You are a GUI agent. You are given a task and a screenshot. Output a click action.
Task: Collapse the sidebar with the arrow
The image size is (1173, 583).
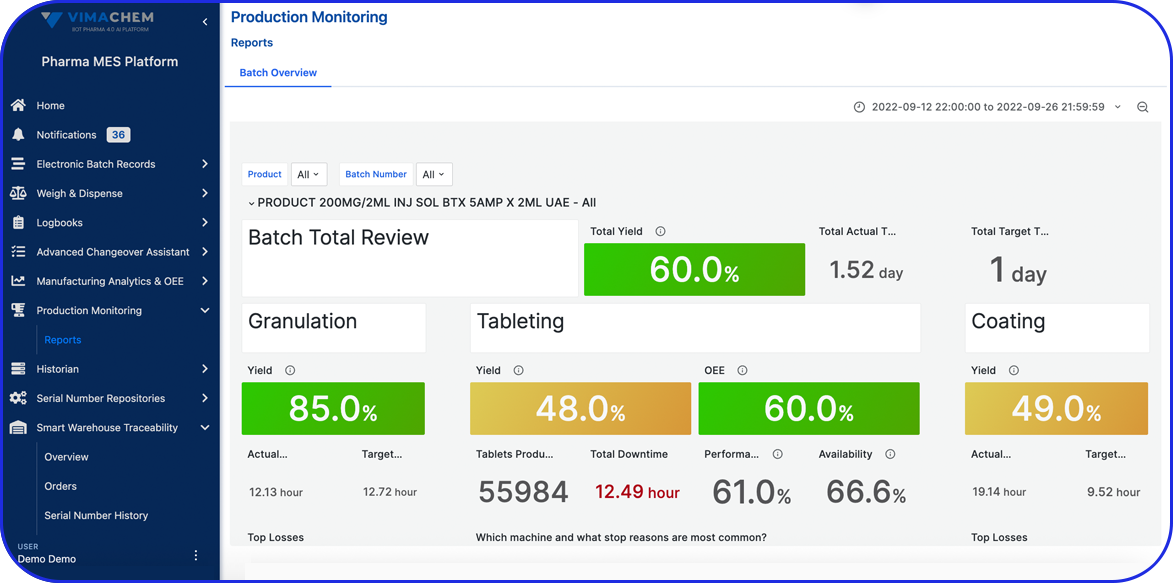tap(205, 22)
